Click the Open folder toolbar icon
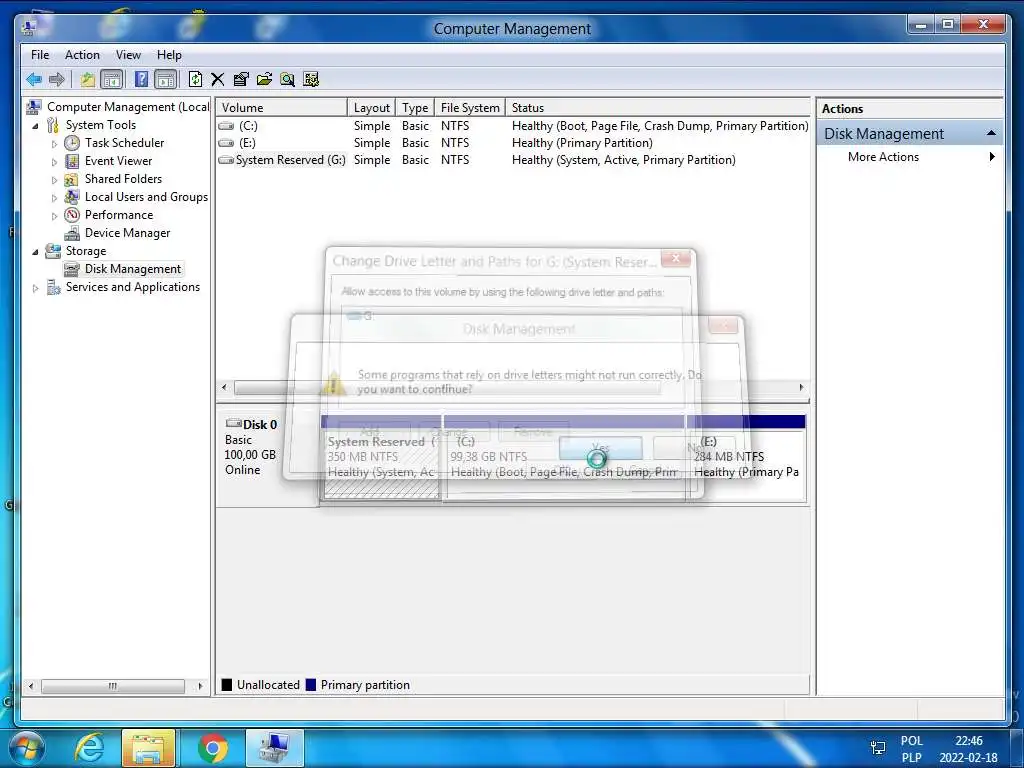 (264, 80)
